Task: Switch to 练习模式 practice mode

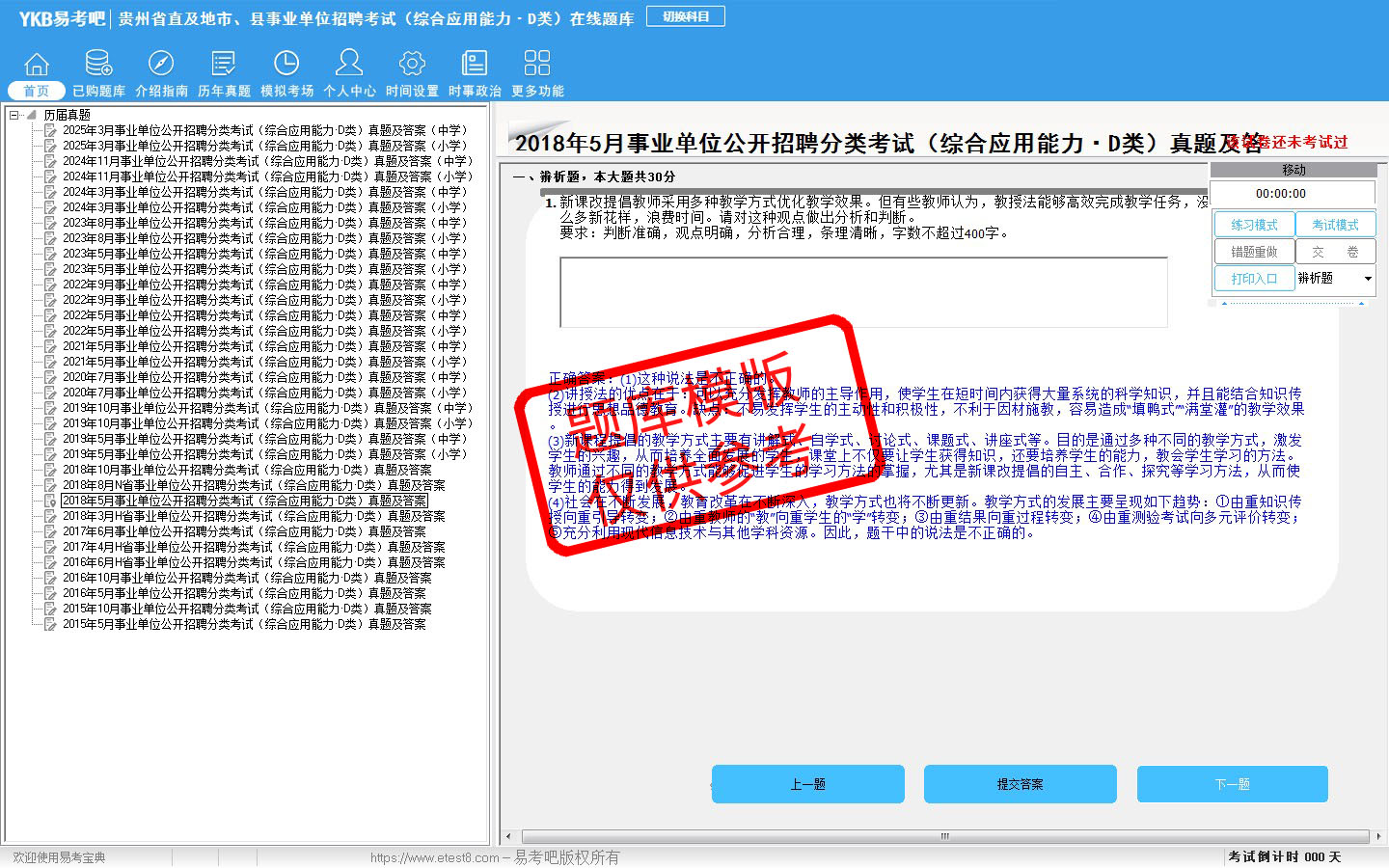Action: click(1253, 225)
